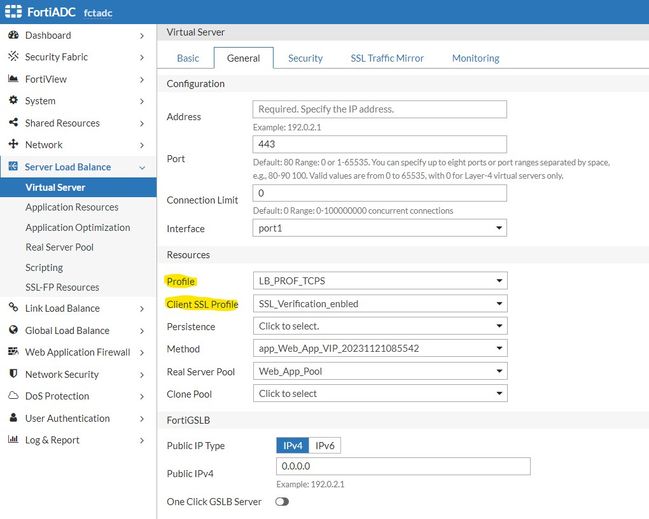Select IPv4 for Public IP Type

(x=293, y=445)
